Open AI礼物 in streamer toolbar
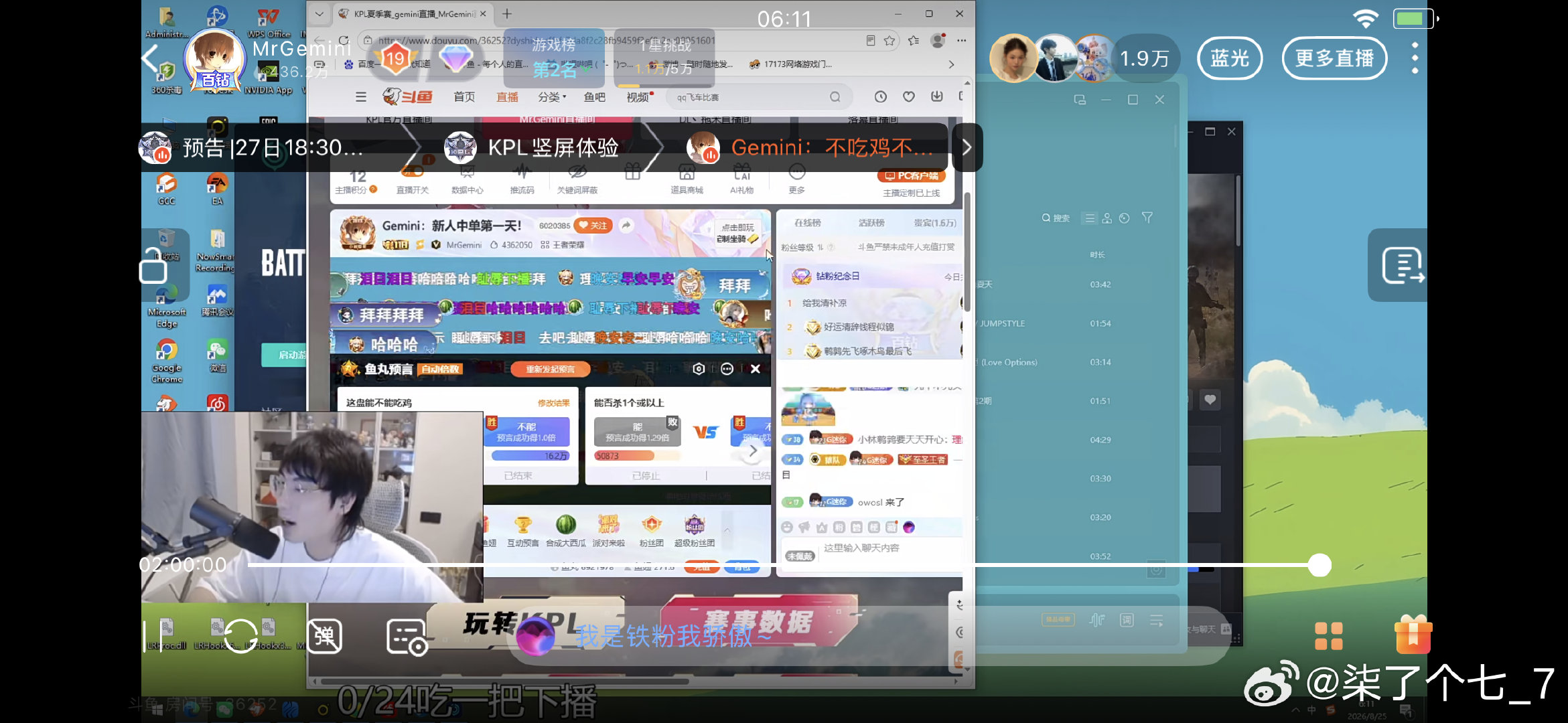This screenshot has width=1568, height=723. (741, 179)
